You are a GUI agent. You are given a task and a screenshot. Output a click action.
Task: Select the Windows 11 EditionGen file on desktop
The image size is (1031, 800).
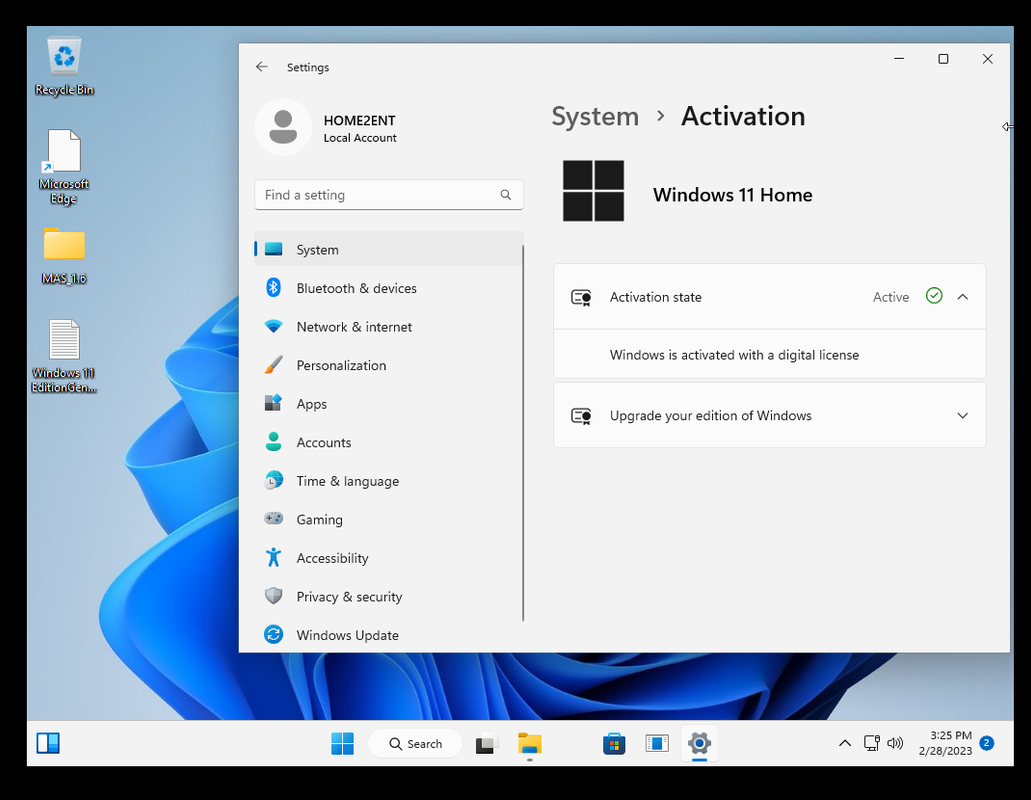pos(64,356)
